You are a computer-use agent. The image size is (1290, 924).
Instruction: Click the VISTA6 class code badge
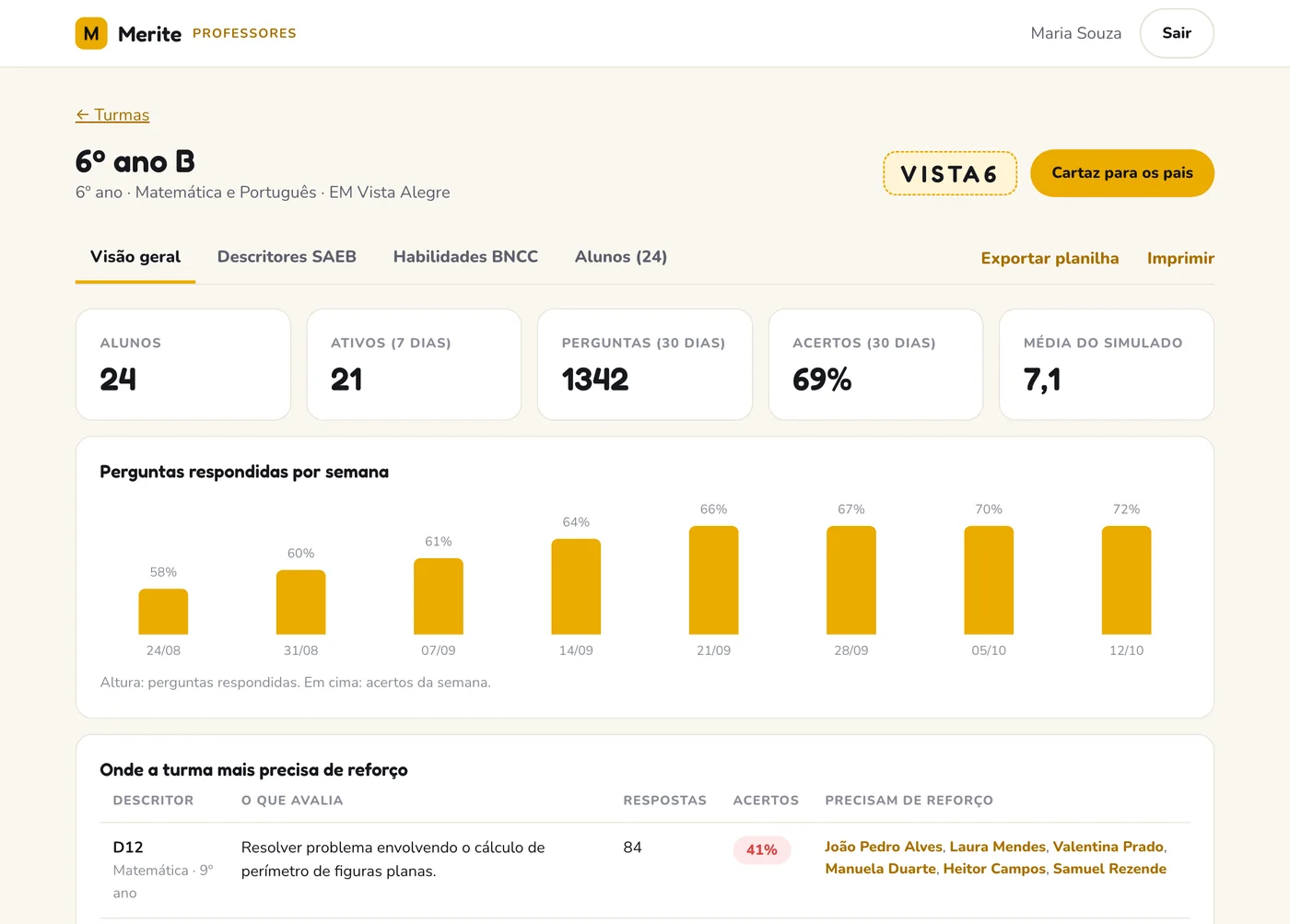[950, 173]
